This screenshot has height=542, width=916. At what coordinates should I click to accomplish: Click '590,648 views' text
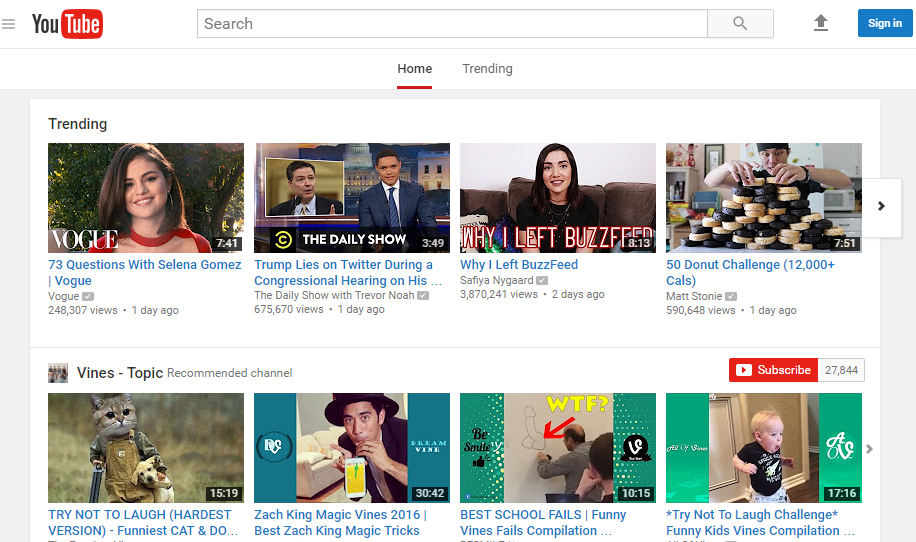click(x=701, y=310)
